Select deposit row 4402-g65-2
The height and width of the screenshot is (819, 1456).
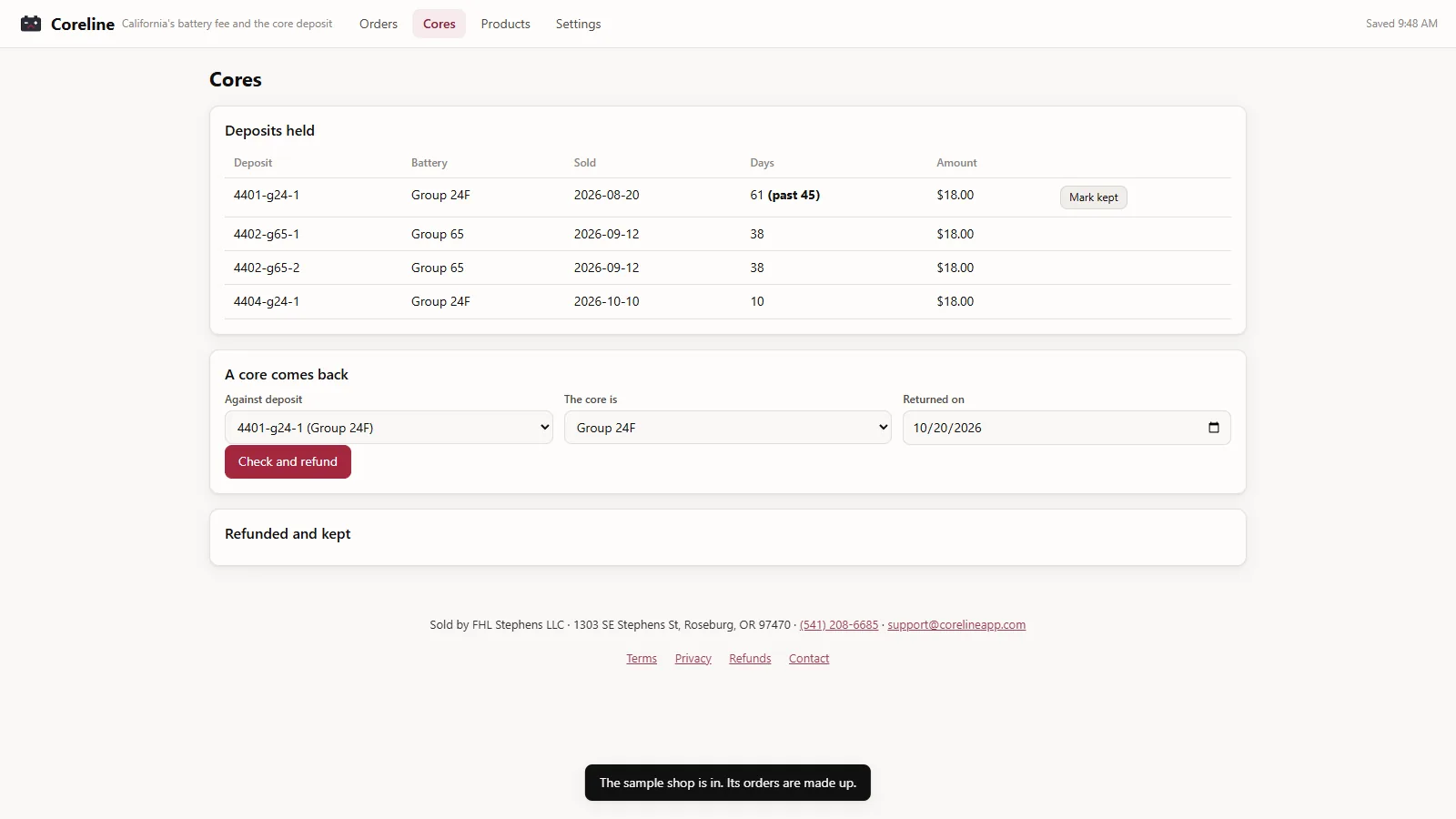(x=728, y=268)
